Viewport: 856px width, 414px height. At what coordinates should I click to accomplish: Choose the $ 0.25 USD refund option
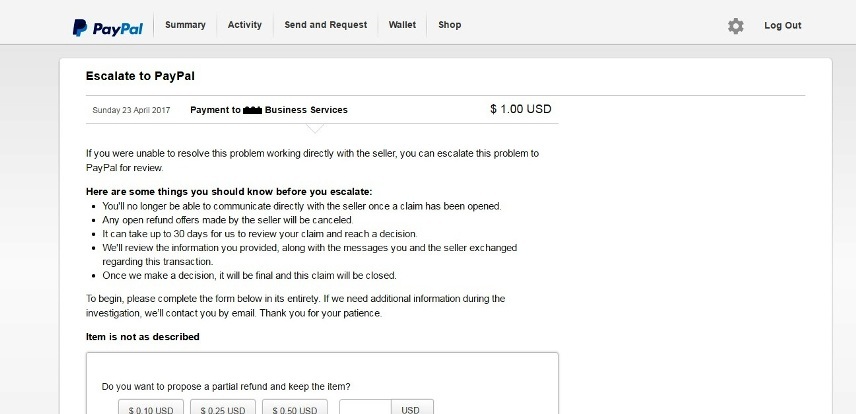point(222,407)
